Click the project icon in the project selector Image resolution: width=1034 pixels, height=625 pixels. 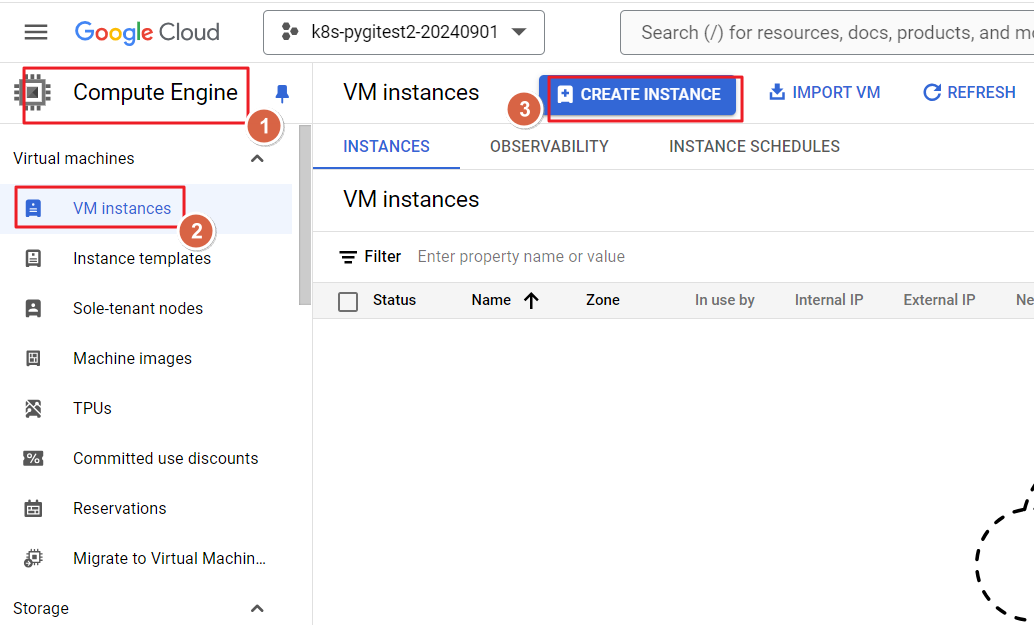pyautogui.click(x=289, y=32)
